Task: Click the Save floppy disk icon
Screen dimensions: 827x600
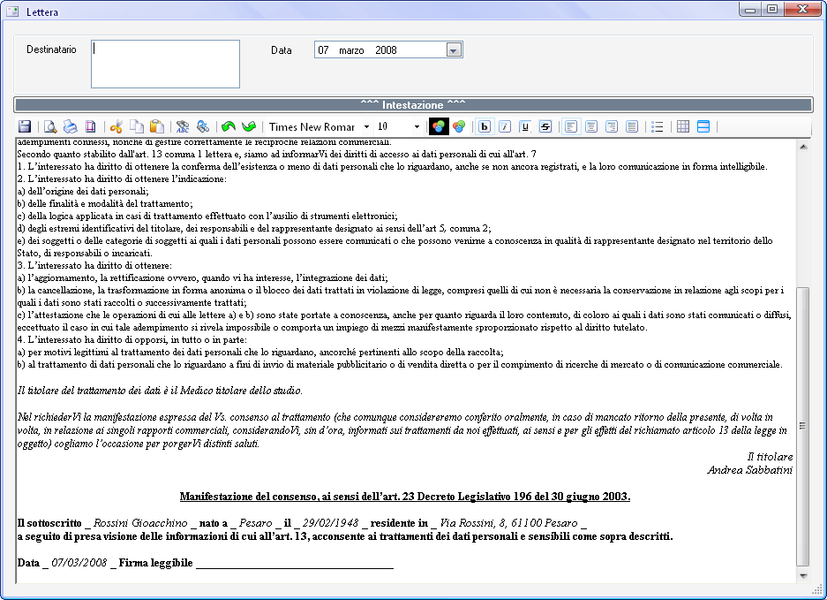Action: point(25,127)
